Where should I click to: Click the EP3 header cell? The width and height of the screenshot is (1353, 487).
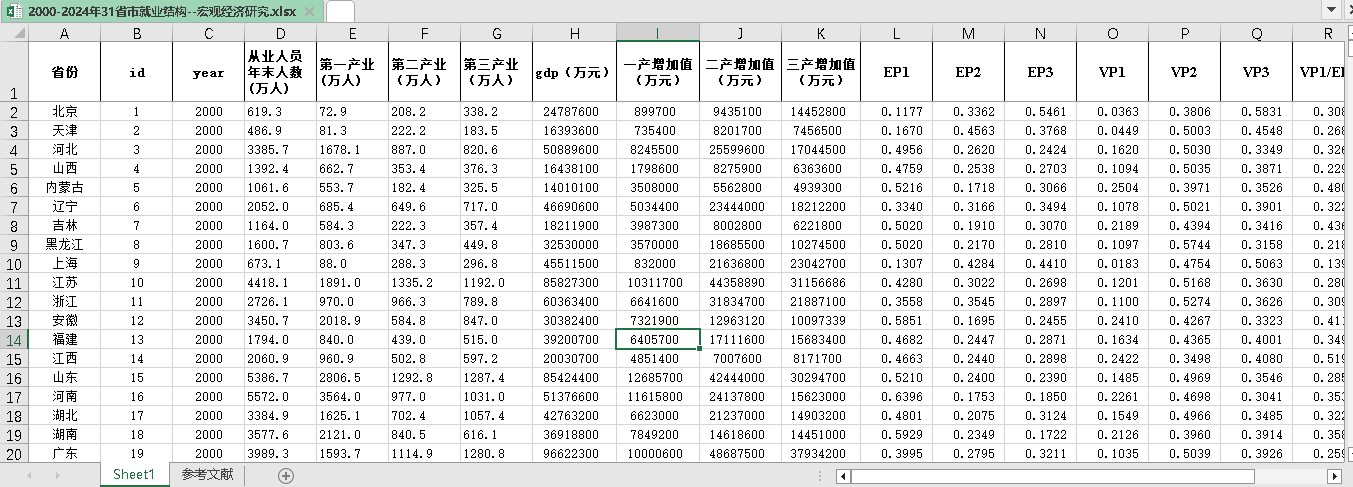pos(1040,72)
